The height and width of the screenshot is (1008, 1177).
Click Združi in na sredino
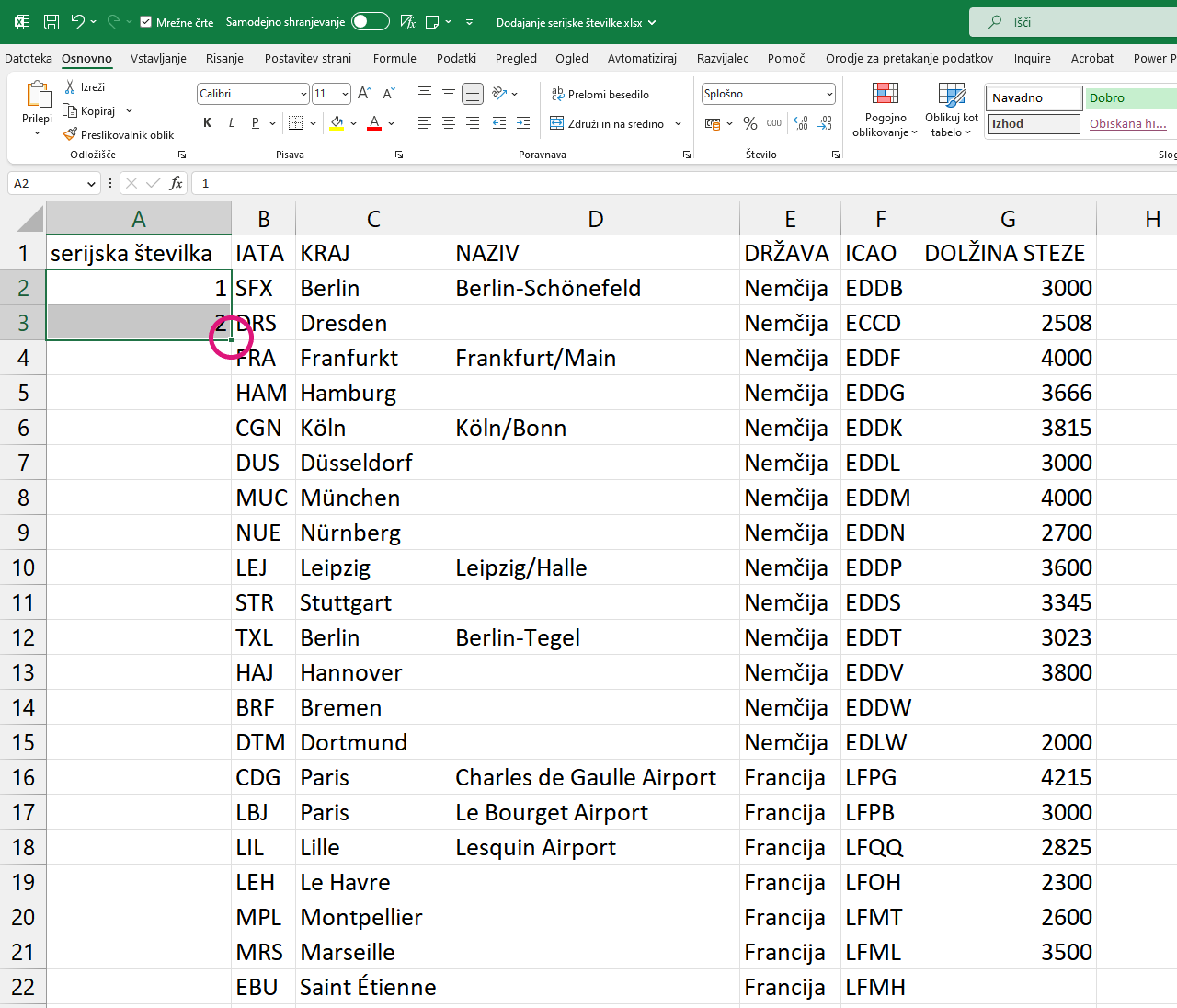pyautogui.click(x=607, y=123)
